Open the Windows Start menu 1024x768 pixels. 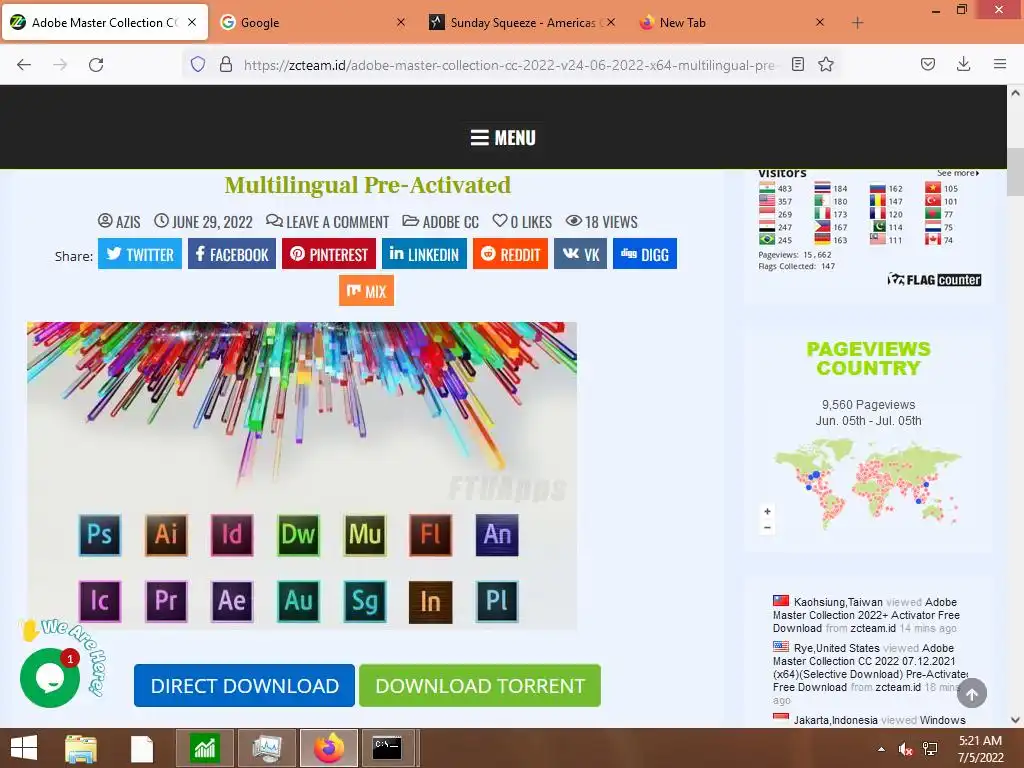coord(24,748)
